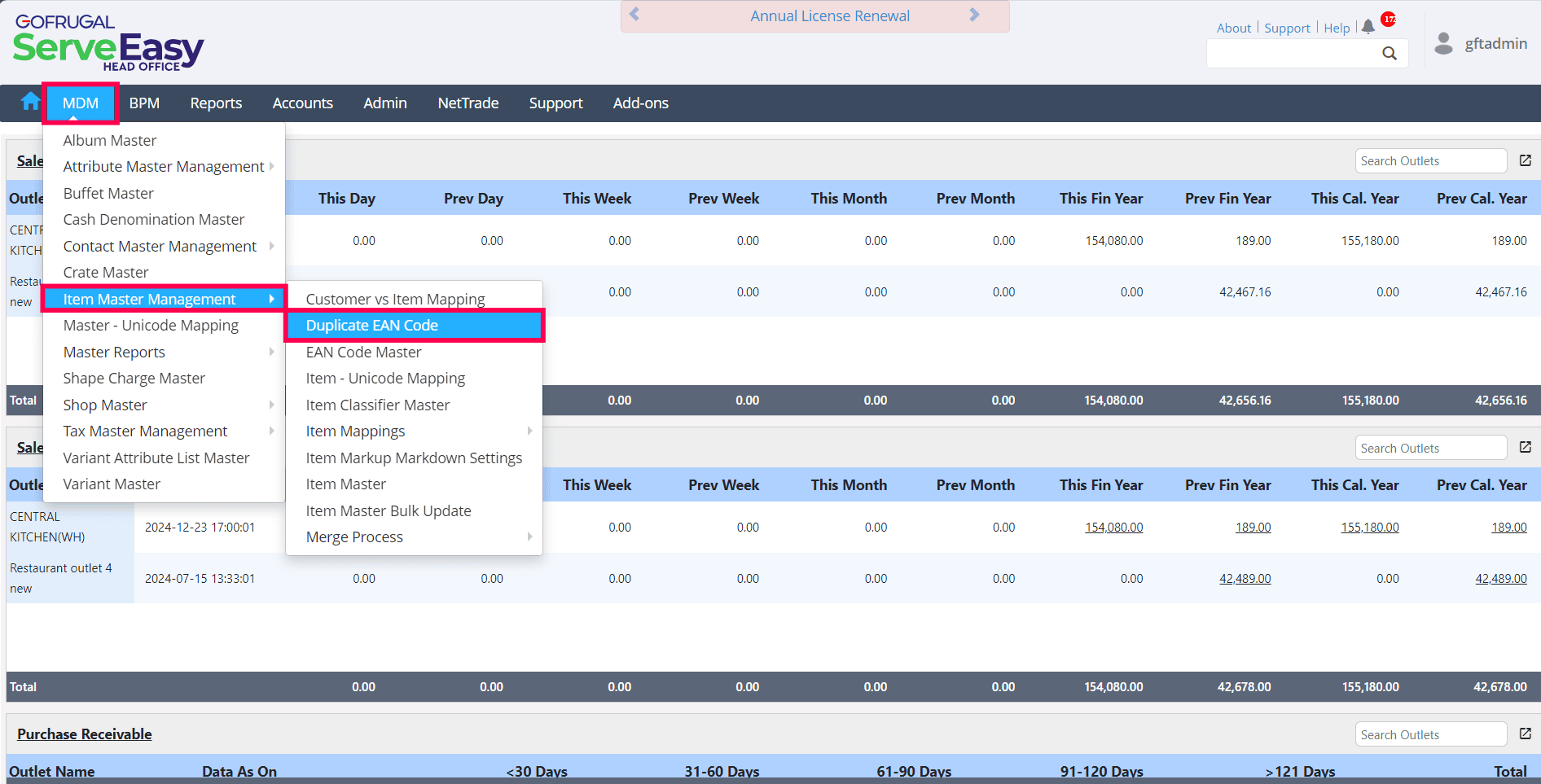This screenshot has height=784, width=1541.
Task: Click the Support link in header
Action: coord(1287,28)
